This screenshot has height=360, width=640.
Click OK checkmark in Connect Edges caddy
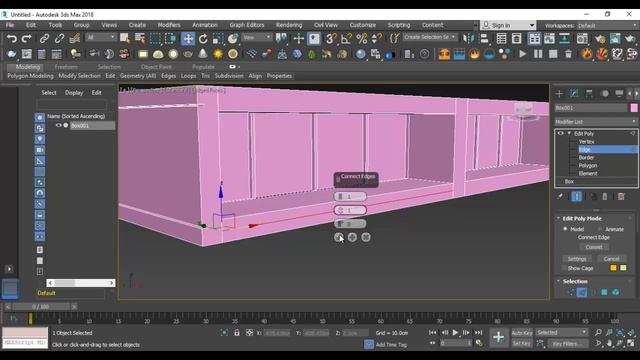[339, 237]
